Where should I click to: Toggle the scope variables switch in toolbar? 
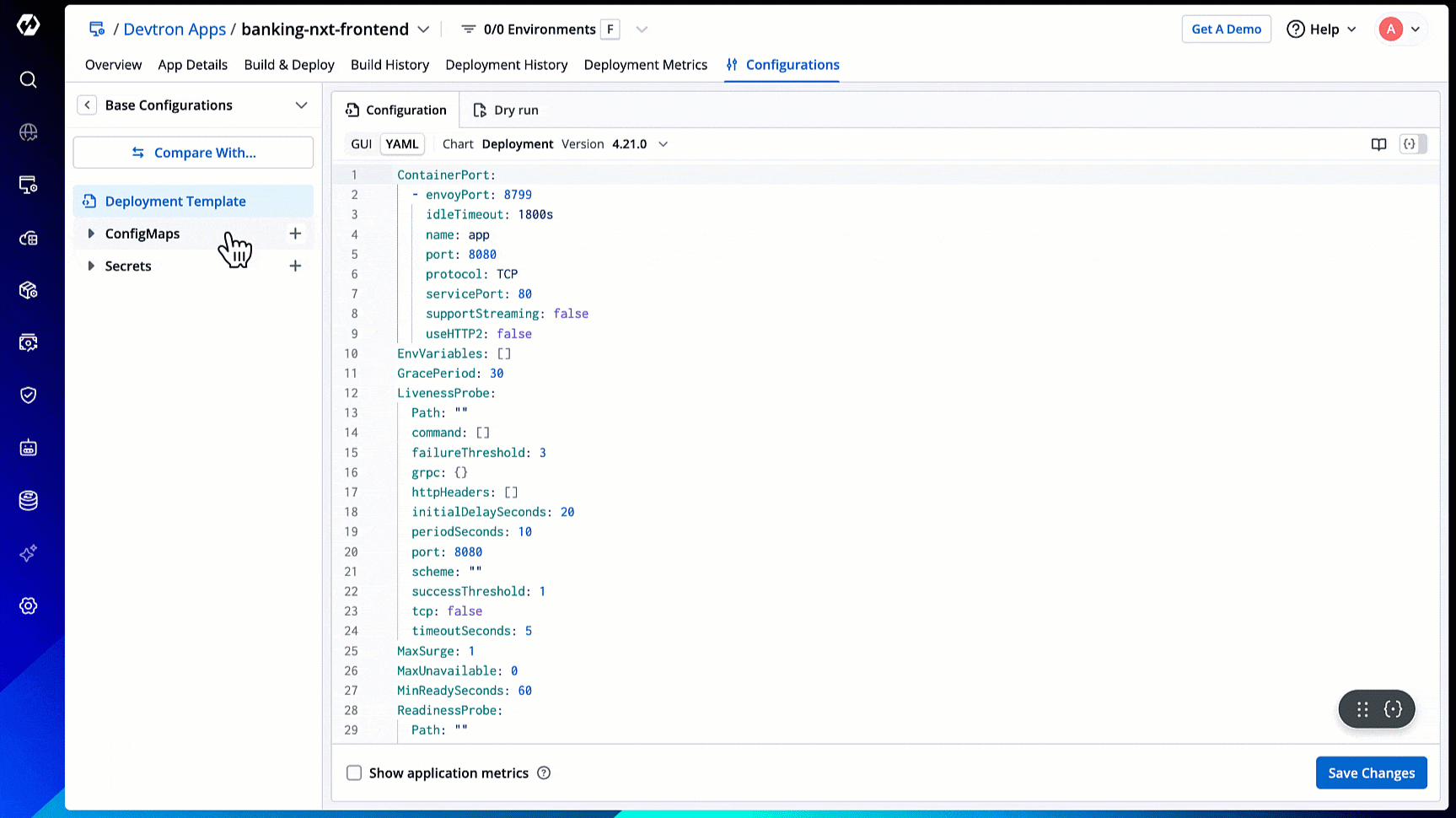point(1413,144)
